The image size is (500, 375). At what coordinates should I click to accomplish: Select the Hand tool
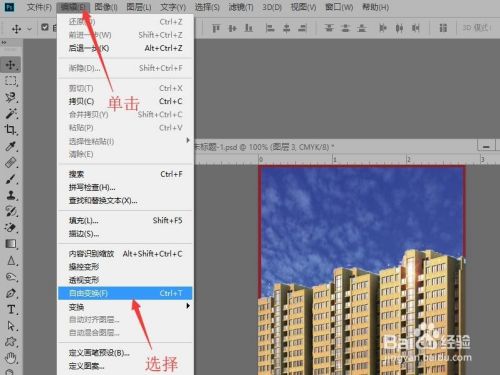coord(11,358)
